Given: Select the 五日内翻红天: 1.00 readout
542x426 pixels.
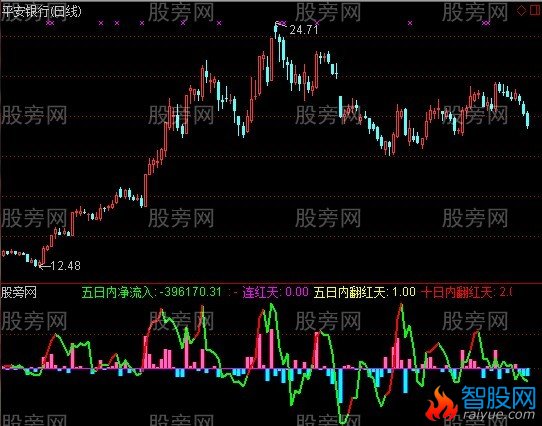Looking at the screenshot, I should point(365,292).
